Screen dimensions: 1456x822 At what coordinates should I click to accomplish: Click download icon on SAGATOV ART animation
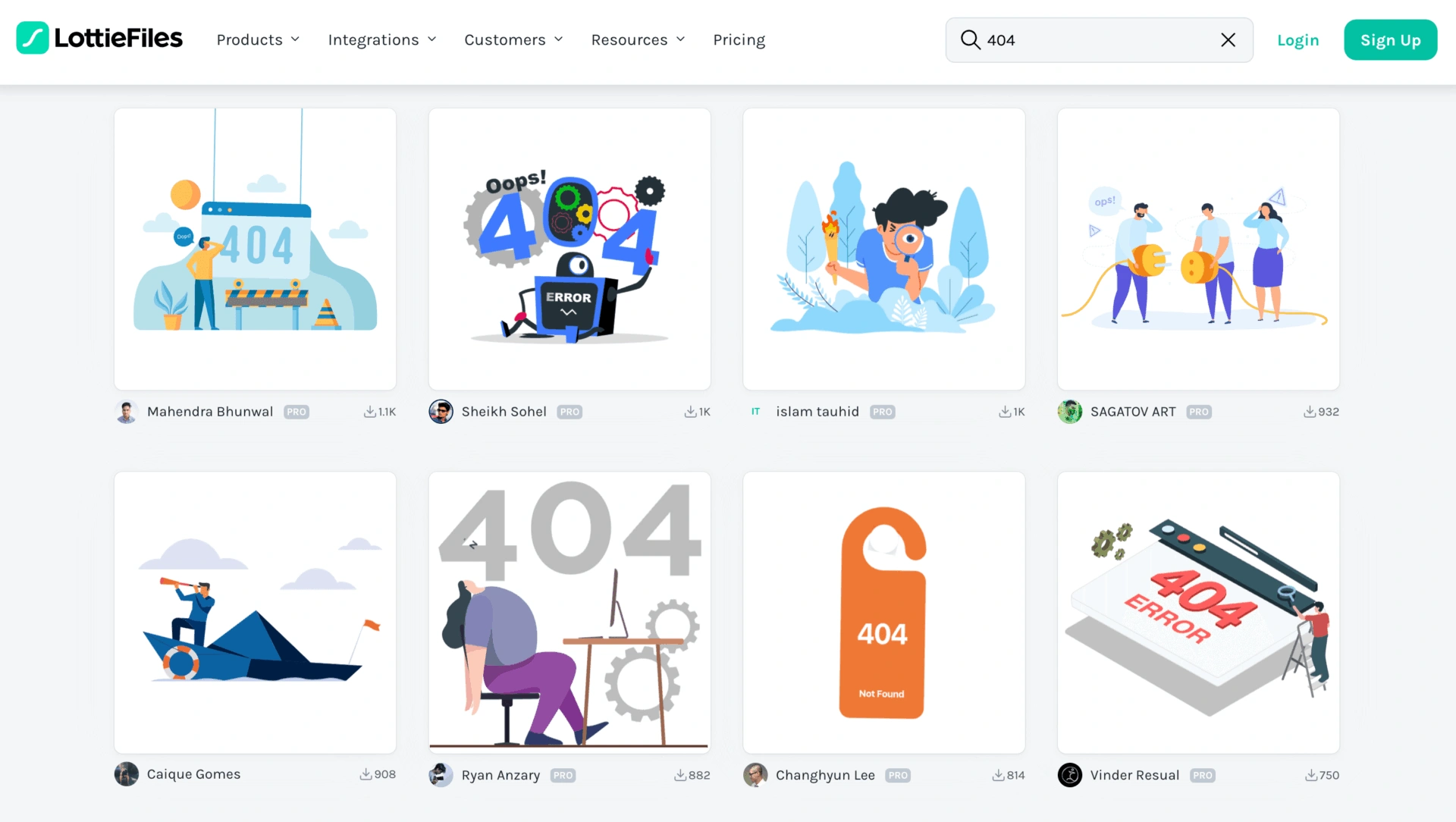(x=1310, y=412)
